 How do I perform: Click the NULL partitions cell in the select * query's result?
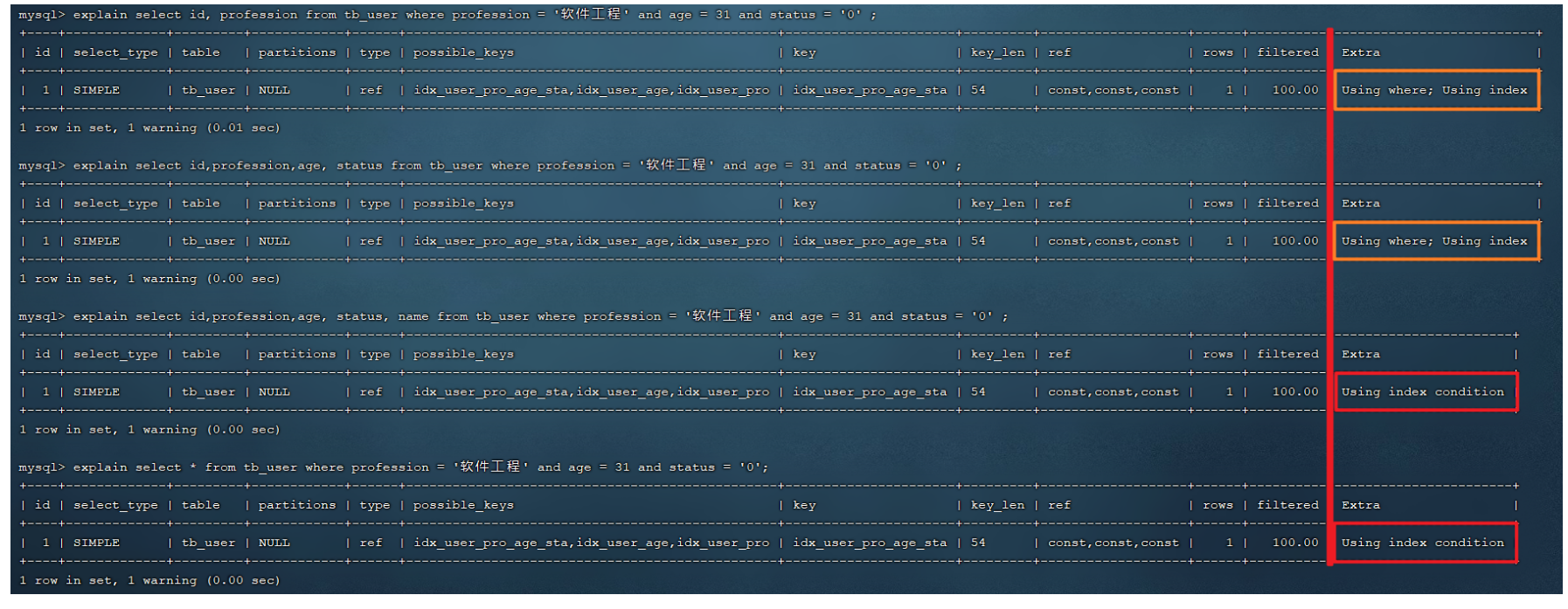[274, 543]
